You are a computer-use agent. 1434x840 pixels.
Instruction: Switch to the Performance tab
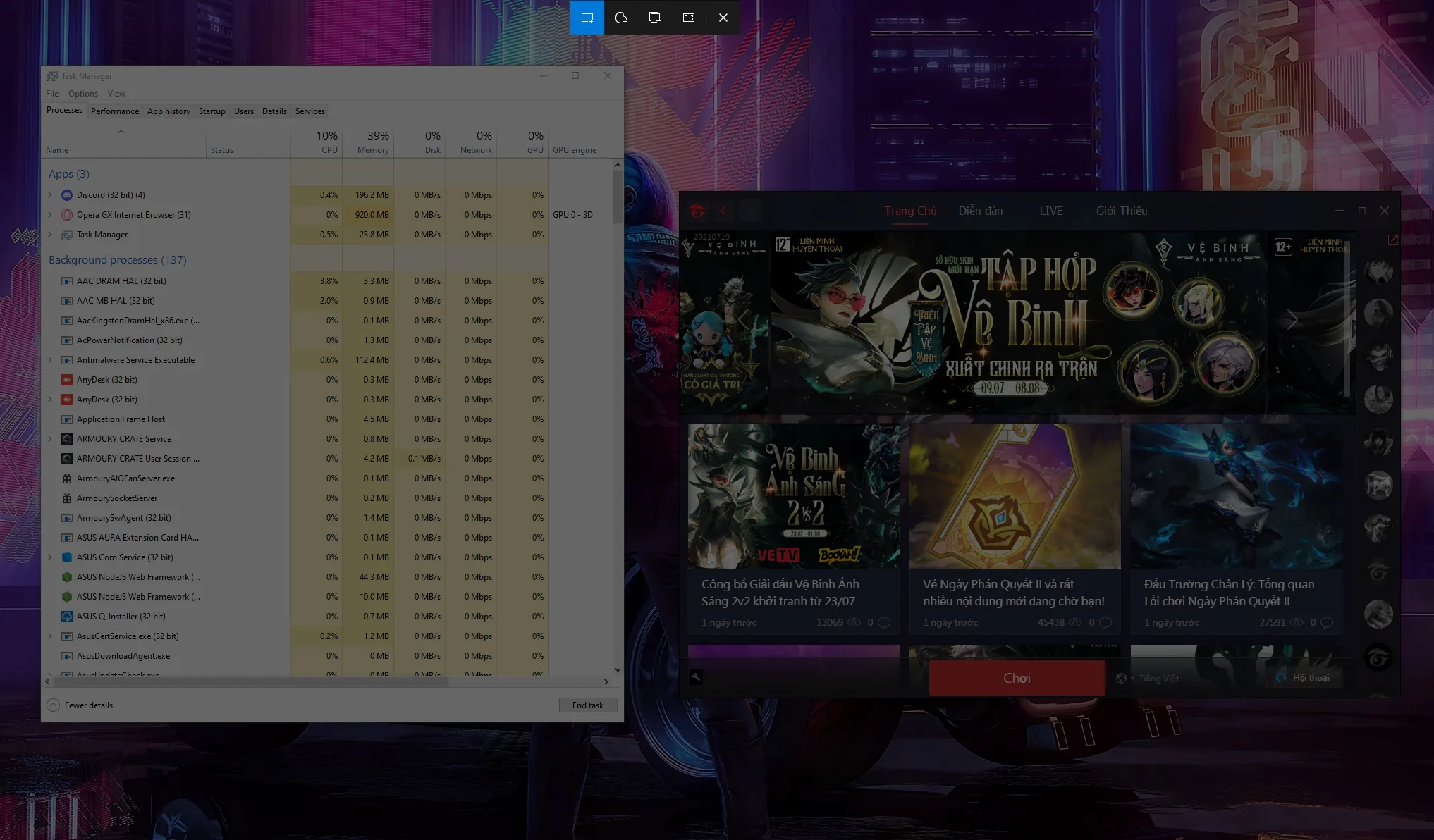click(x=115, y=111)
